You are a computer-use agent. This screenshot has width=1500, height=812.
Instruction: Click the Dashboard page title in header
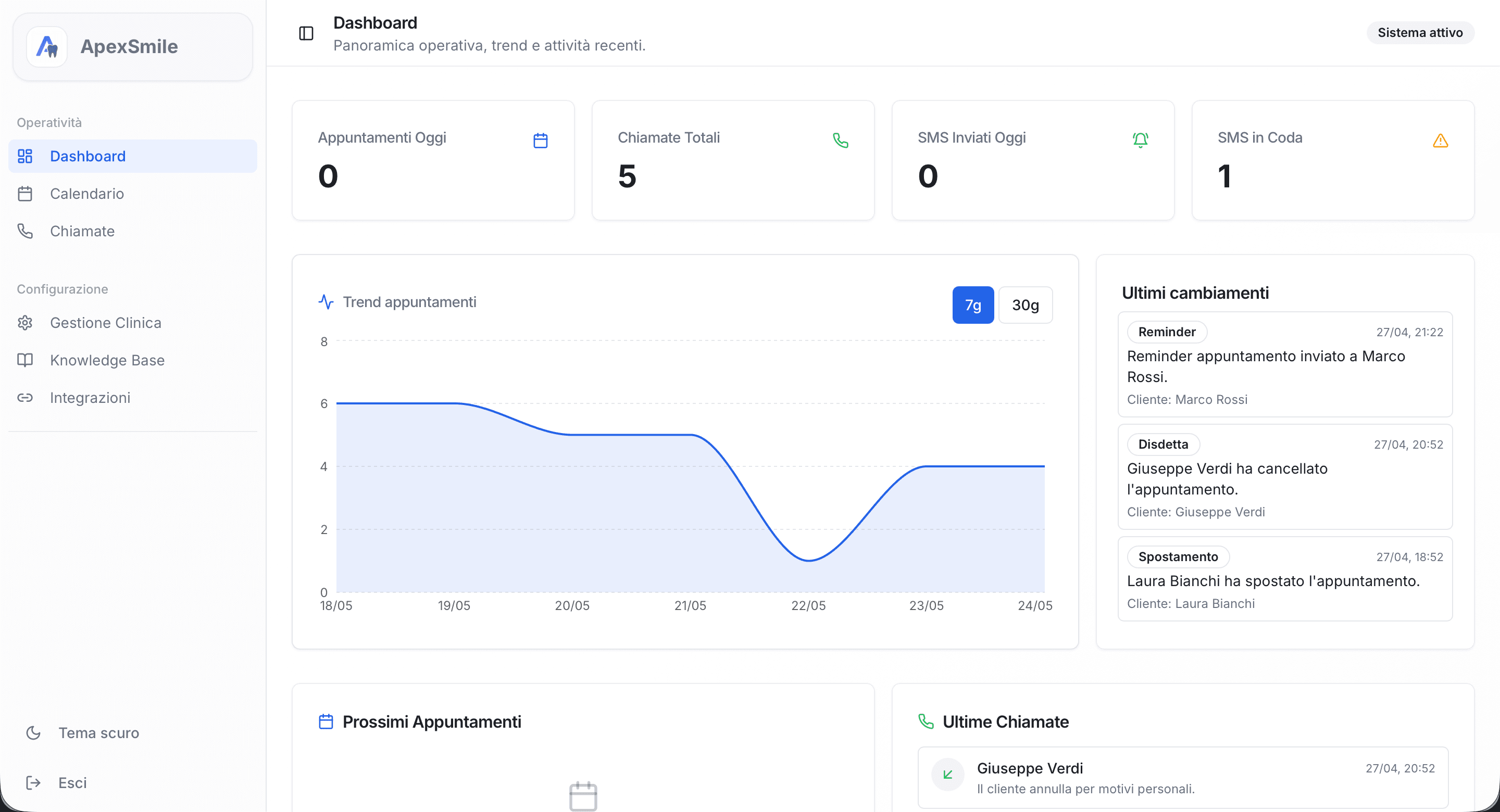pos(375,23)
